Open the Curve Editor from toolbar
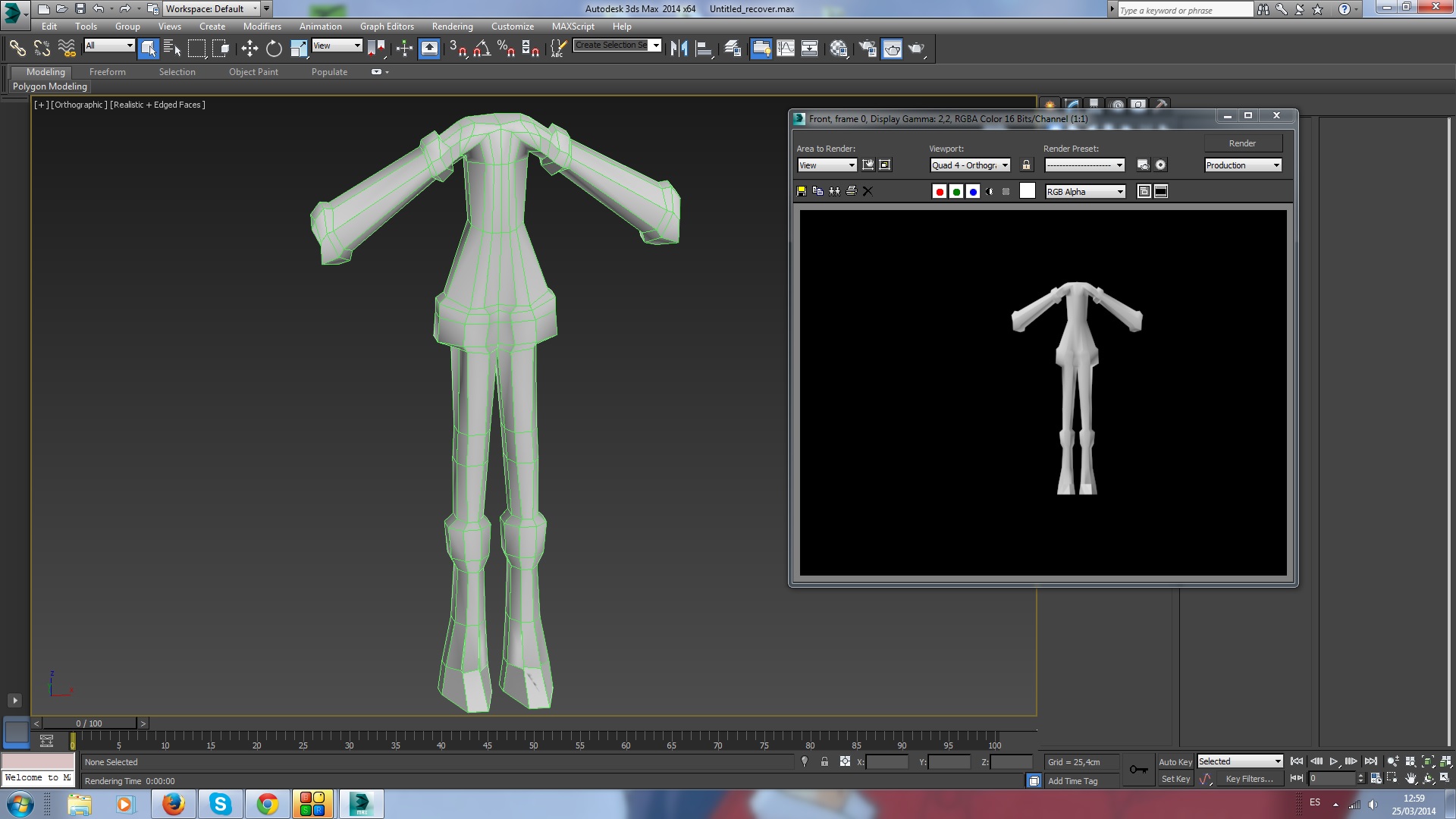Image resolution: width=1456 pixels, height=819 pixels. (x=786, y=49)
